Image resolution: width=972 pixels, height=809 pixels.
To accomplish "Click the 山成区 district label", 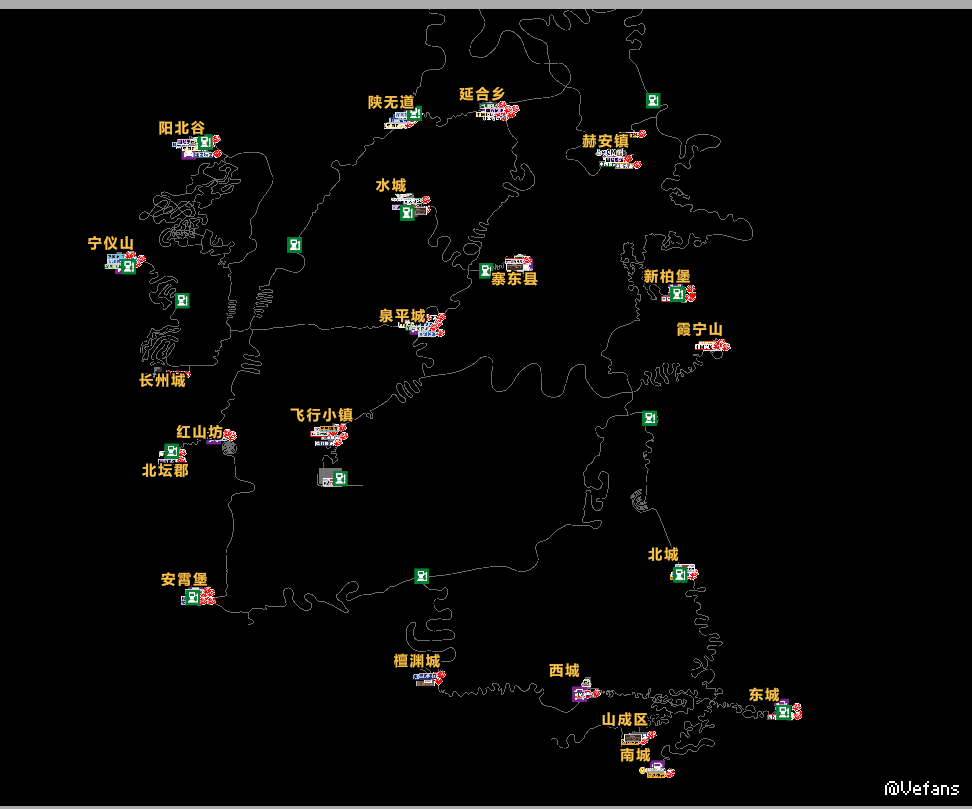I will click(624, 720).
